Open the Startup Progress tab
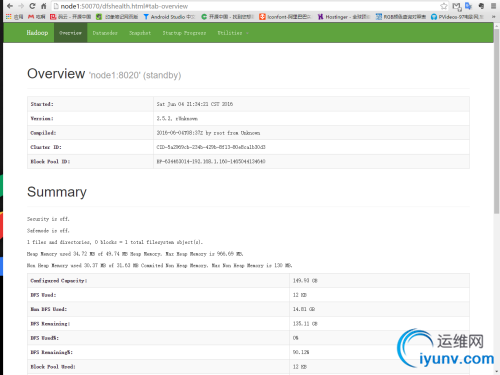Viewport: 500px width, 375px height. pos(184,33)
